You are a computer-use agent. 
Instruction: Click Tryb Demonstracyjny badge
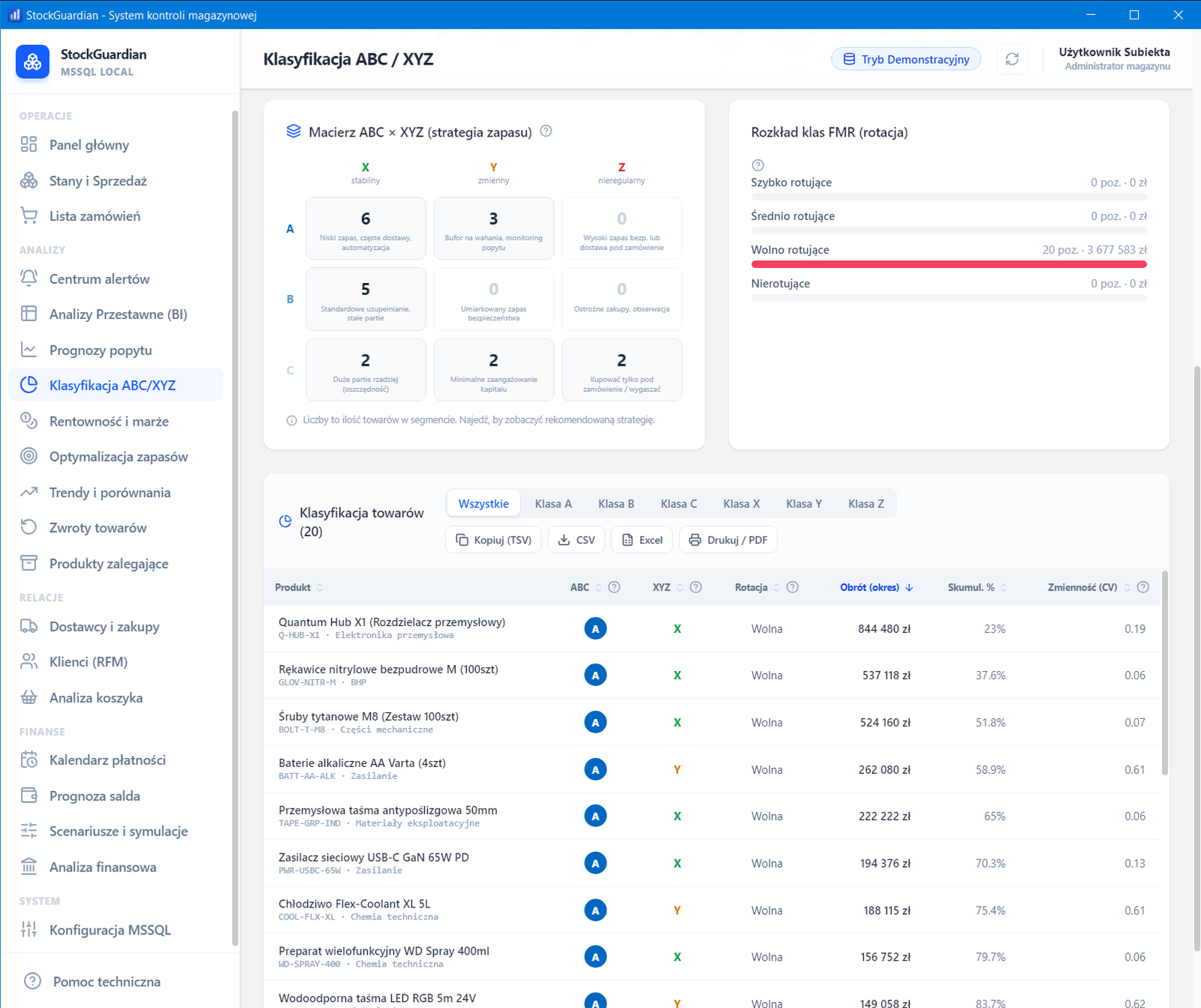pyautogui.click(x=906, y=59)
